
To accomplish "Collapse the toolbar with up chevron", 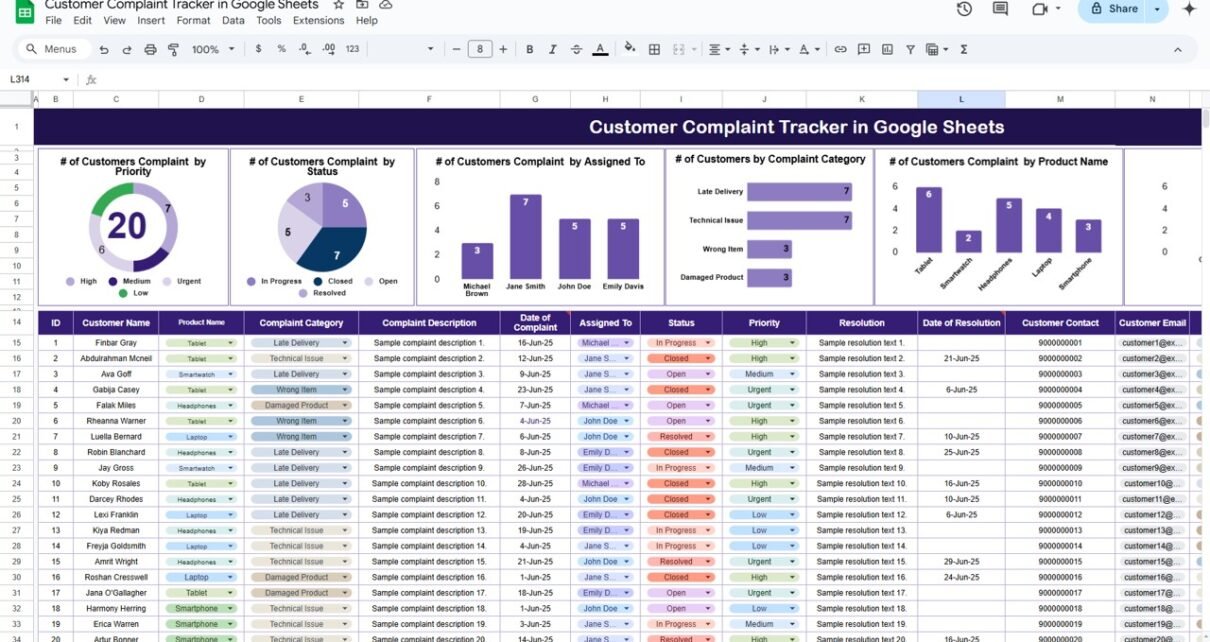I will pyautogui.click(x=1178, y=49).
